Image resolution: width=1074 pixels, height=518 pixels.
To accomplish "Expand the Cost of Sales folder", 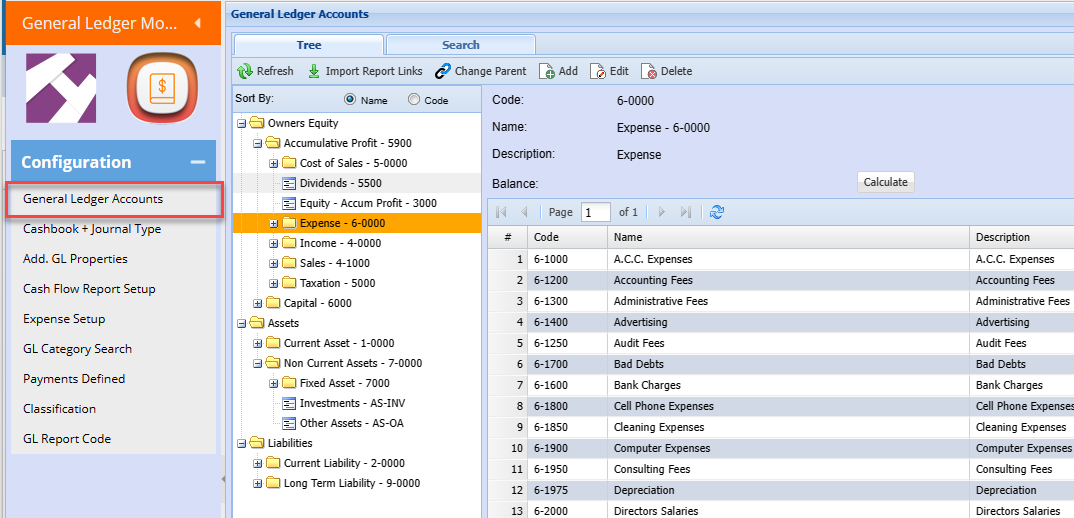I will coord(274,163).
